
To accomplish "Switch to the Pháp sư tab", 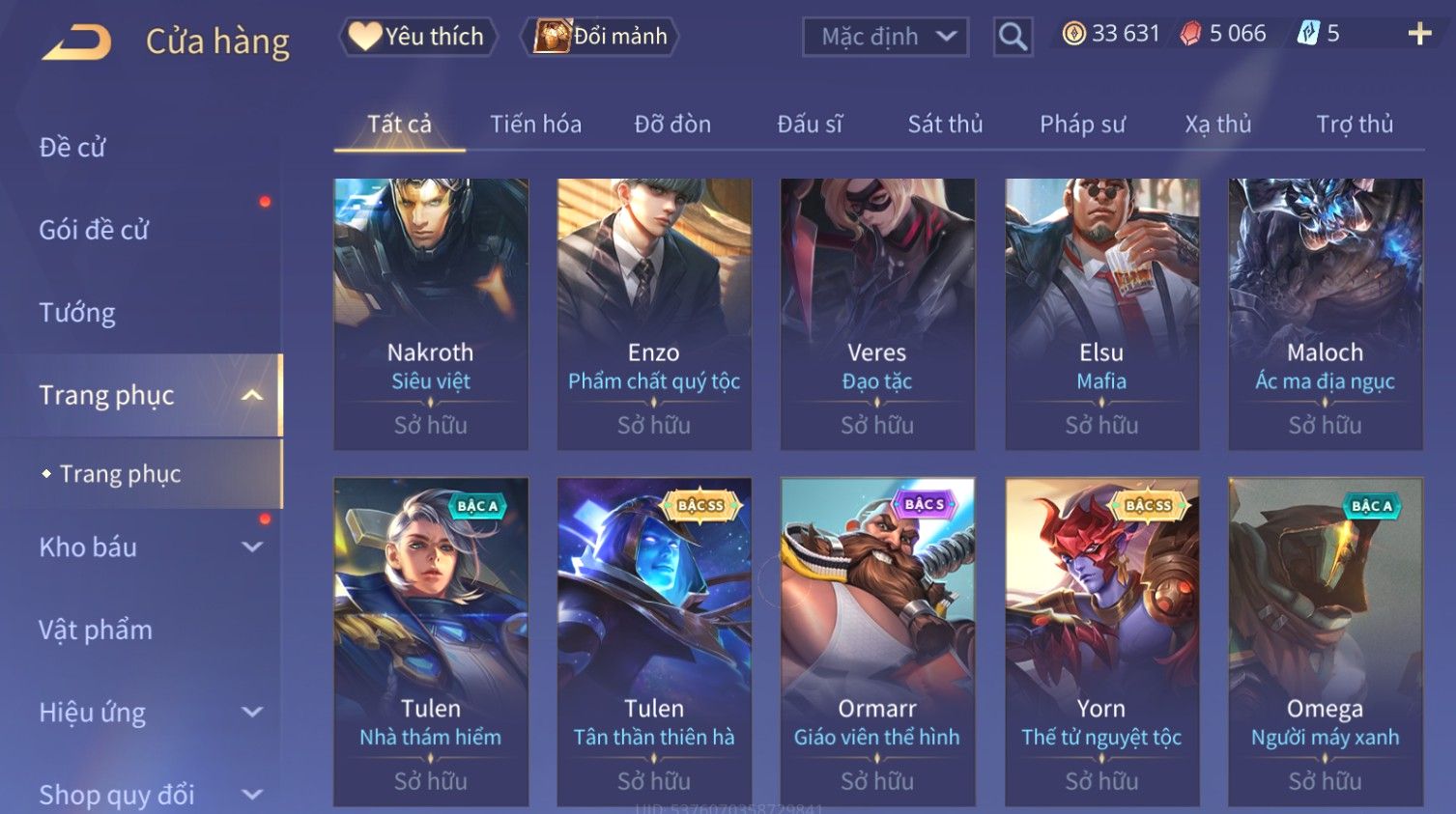I will coord(1082,125).
